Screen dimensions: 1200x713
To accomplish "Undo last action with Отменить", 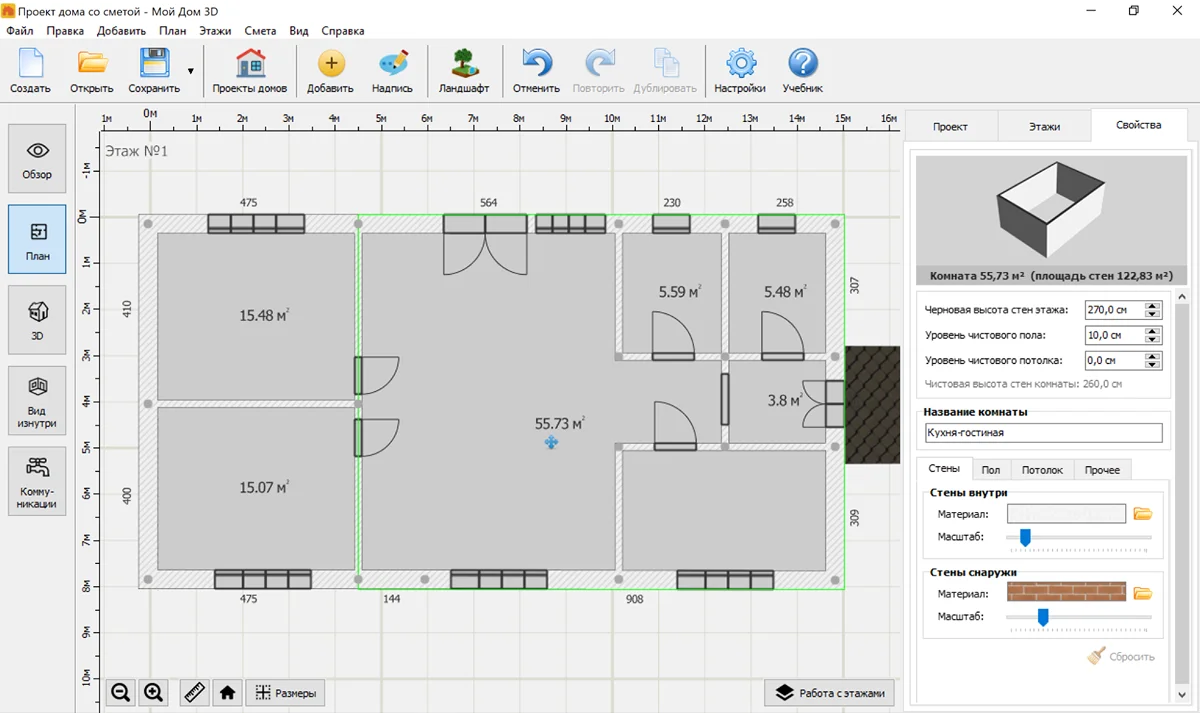I will [537, 70].
